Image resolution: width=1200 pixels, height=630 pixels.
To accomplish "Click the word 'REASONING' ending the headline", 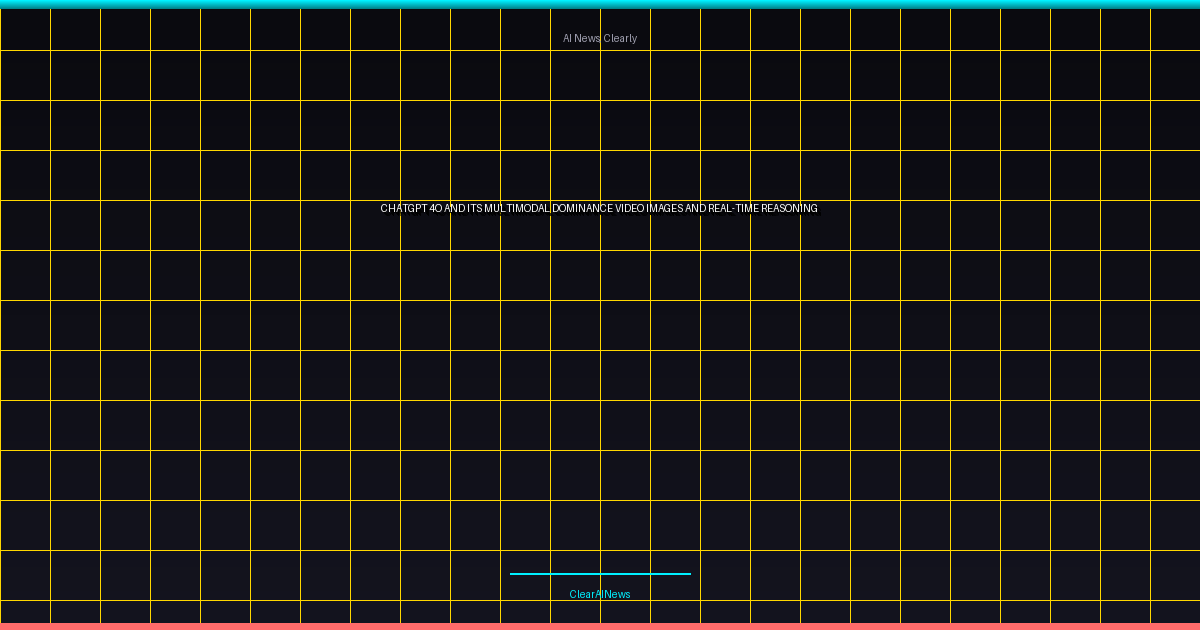I will coord(790,209).
